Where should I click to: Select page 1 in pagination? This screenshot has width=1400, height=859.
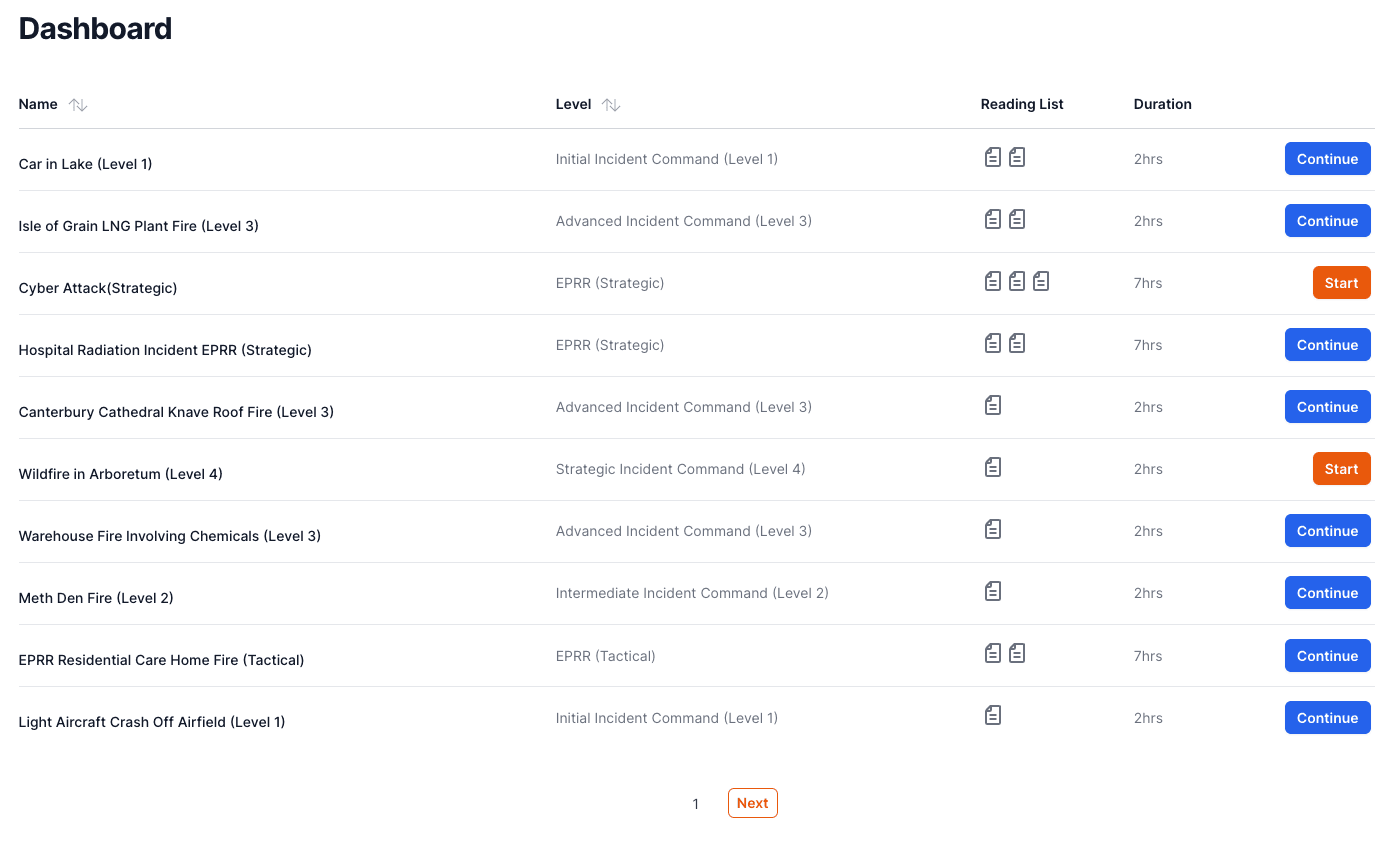click(x=696, y=804)
